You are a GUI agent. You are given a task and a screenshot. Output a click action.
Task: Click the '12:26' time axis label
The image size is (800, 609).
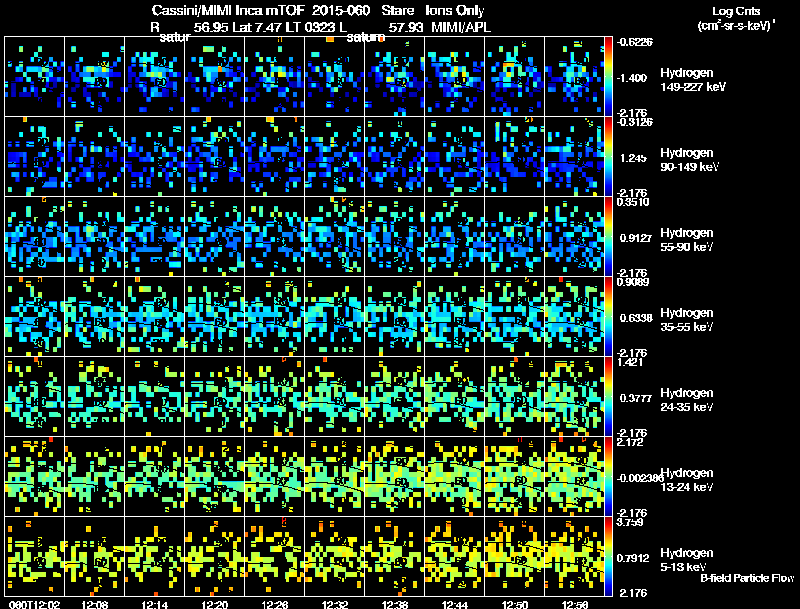tap(274, 604)
